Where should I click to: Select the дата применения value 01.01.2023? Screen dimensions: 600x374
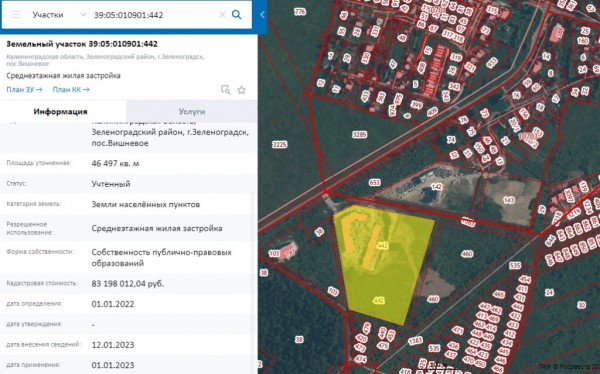(113, 365)
